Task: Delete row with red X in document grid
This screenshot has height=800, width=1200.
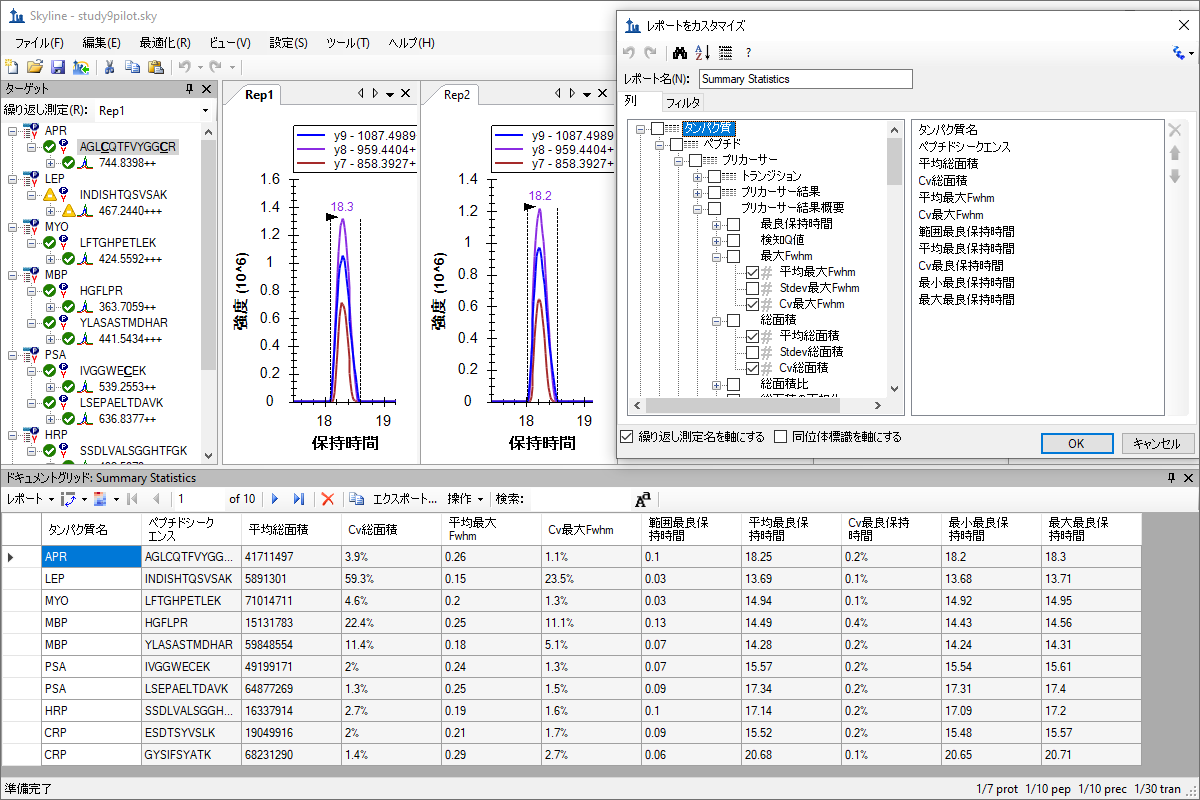Action: (327, 498)
